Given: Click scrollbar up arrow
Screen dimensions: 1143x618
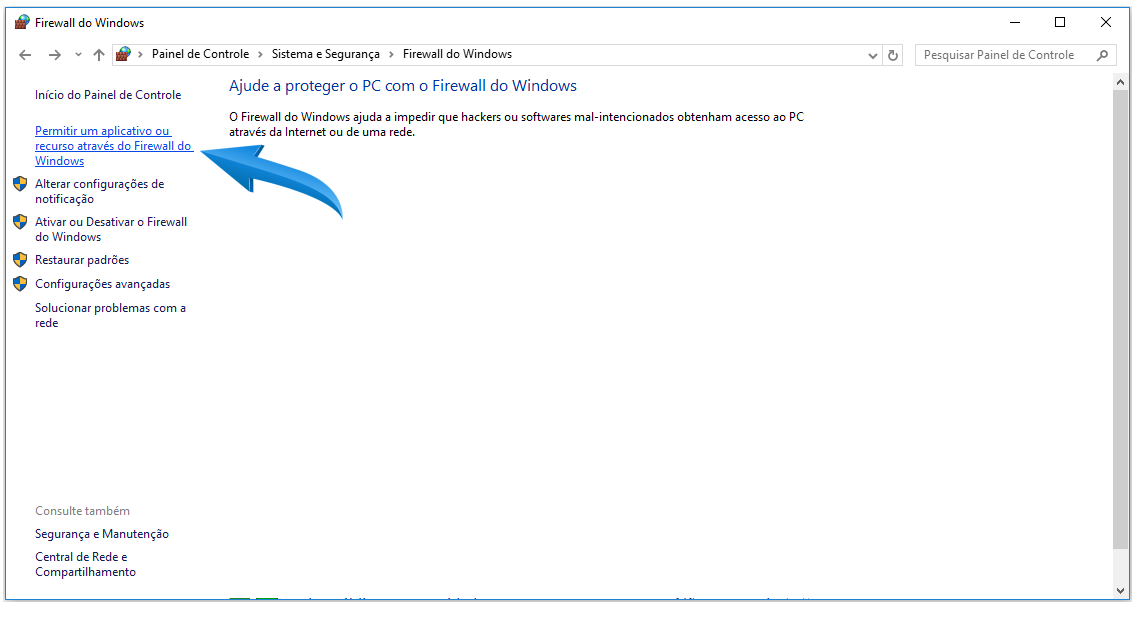Looking at the screenshot, I should [1120, 83].
